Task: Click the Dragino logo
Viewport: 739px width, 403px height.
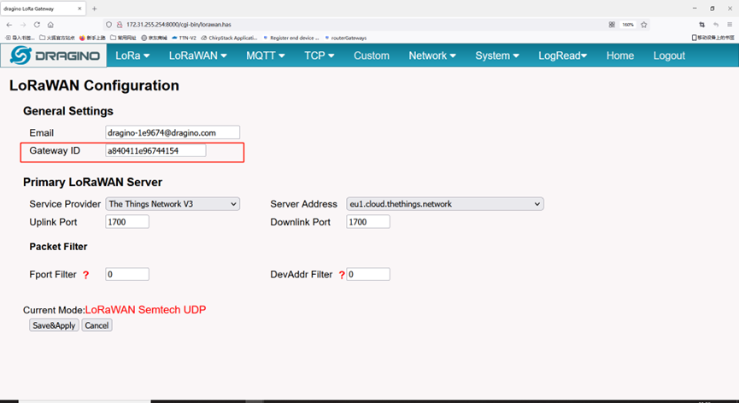Action: pos(54,56)
